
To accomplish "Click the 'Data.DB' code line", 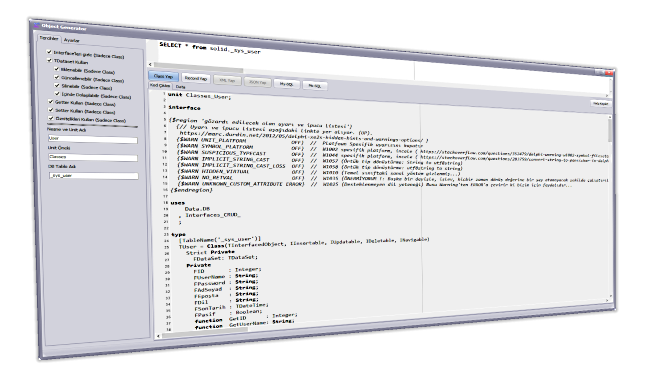I will (x=197, y=209).
